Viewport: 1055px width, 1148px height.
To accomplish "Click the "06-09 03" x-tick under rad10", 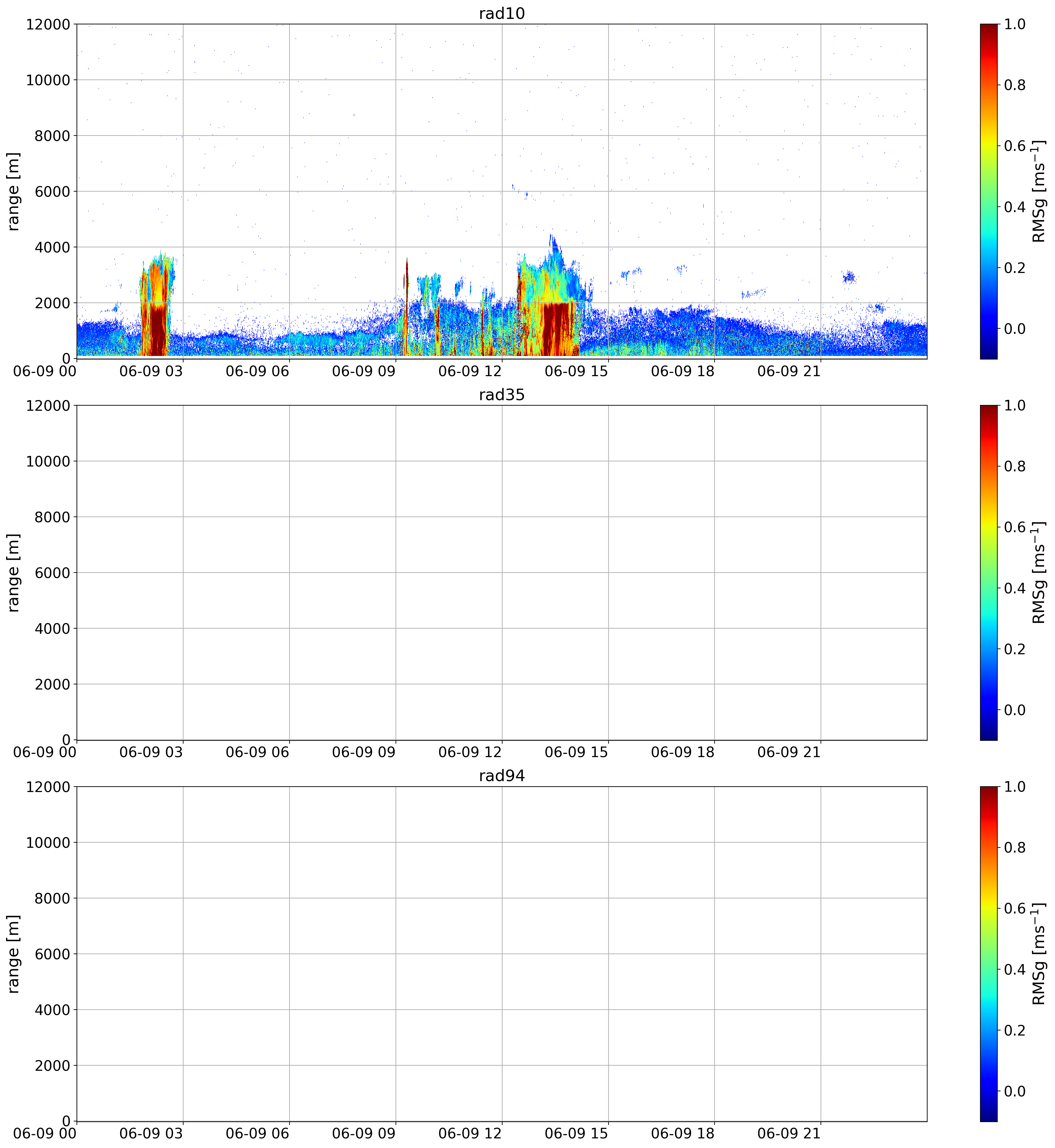I will click(151, 371).
